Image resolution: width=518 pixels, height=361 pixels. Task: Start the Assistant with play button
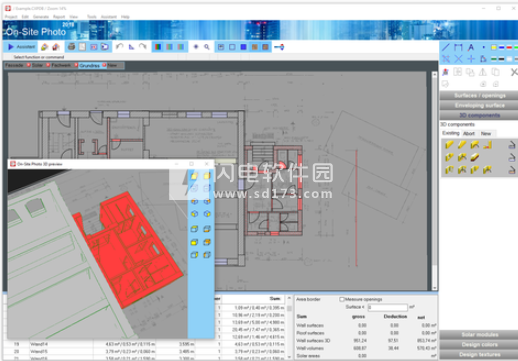(21, 47)
